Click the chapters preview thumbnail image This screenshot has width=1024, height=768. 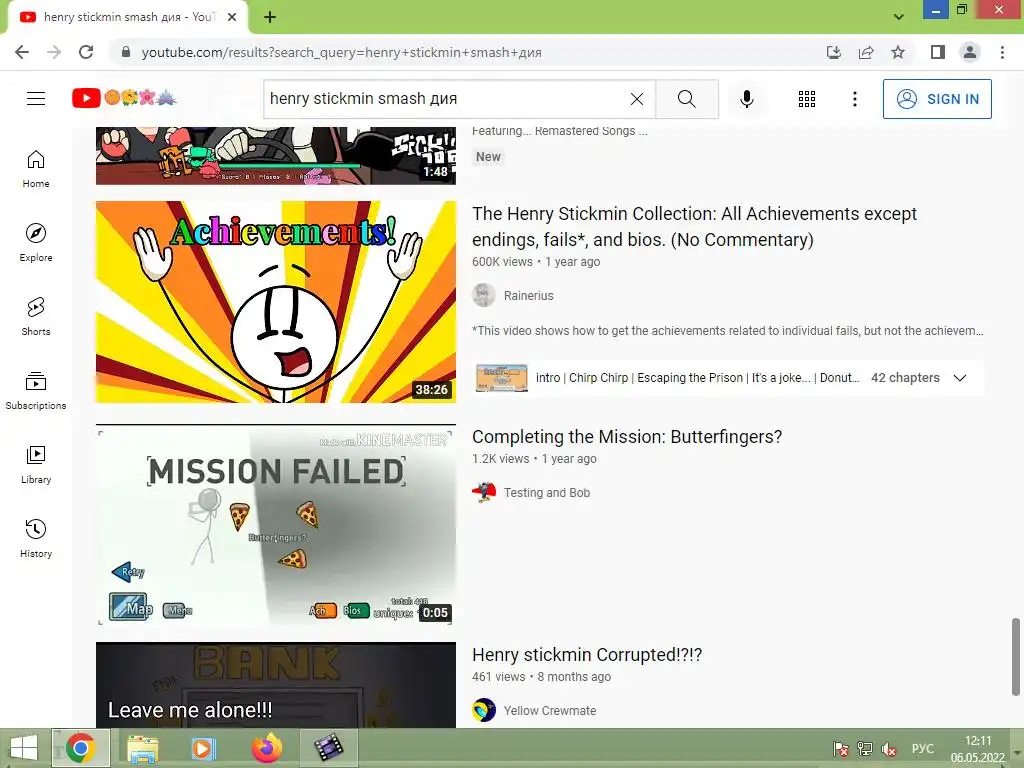click(x=502, y=378)
